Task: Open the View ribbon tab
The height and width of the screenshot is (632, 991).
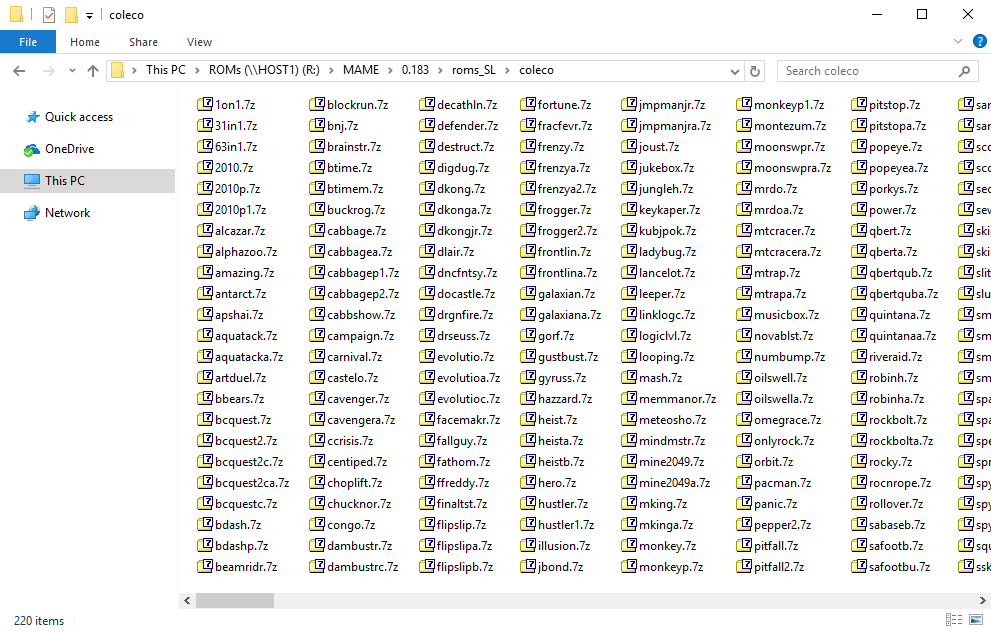Action: [x=199, y=42]
